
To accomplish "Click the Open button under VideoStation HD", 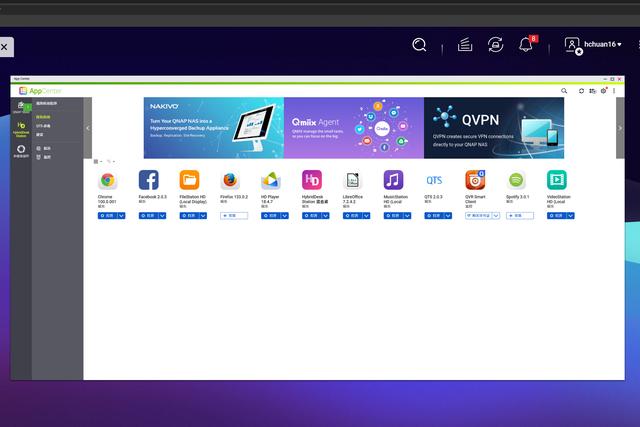I will (x=557, y=216).
